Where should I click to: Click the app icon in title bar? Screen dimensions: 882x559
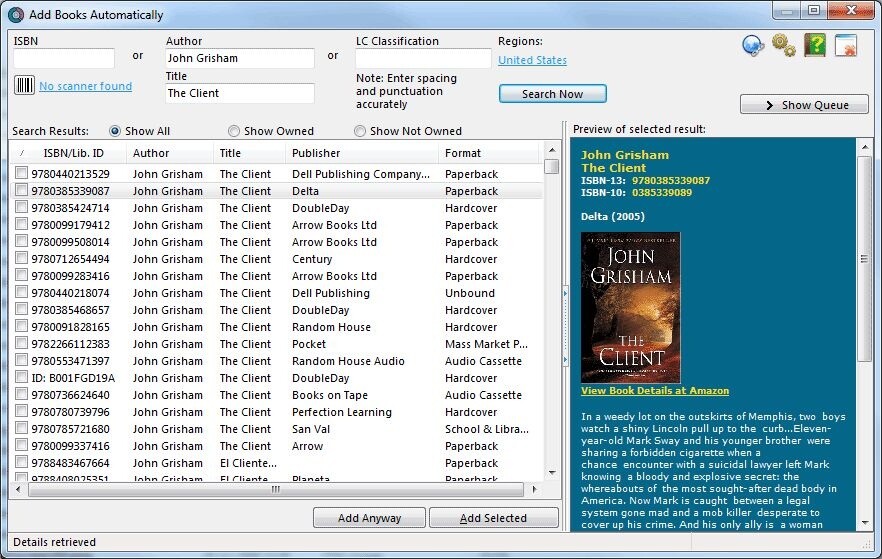(x=15, y=15)
